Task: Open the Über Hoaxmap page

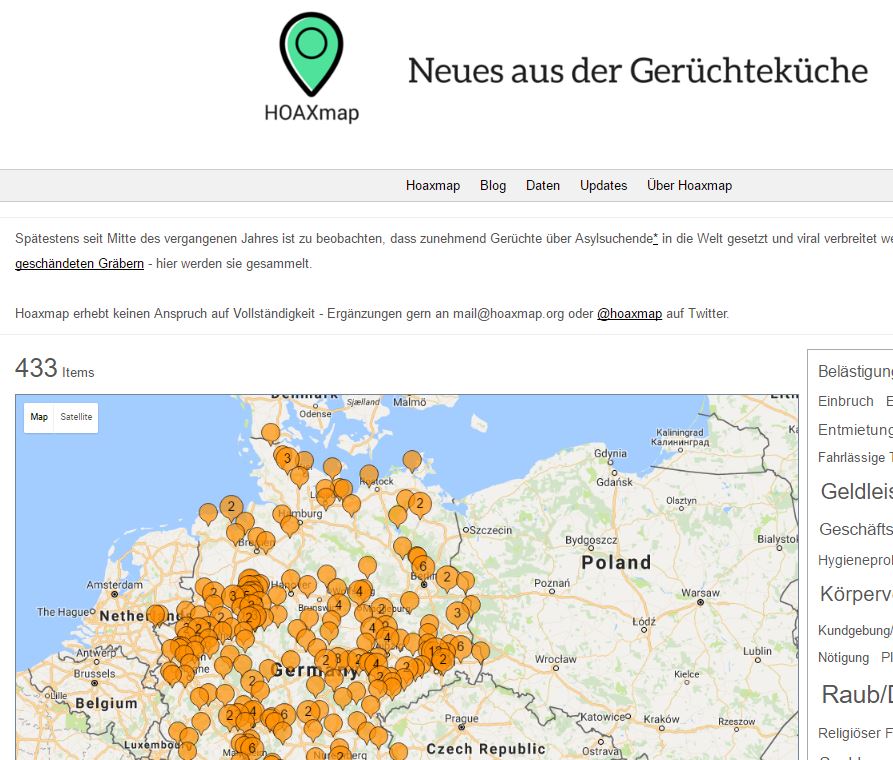Action: (x=689, y=185)
